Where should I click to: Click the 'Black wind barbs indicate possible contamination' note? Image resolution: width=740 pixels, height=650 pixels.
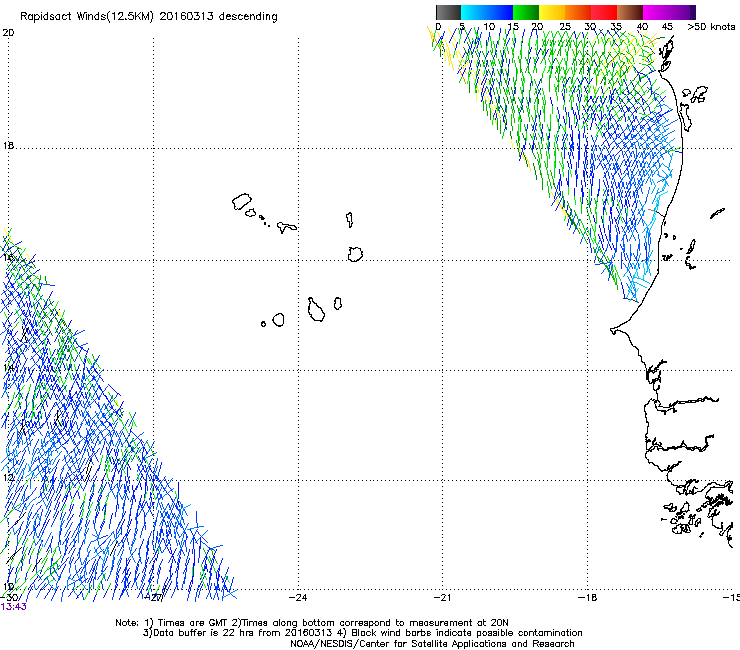(460, 633)
